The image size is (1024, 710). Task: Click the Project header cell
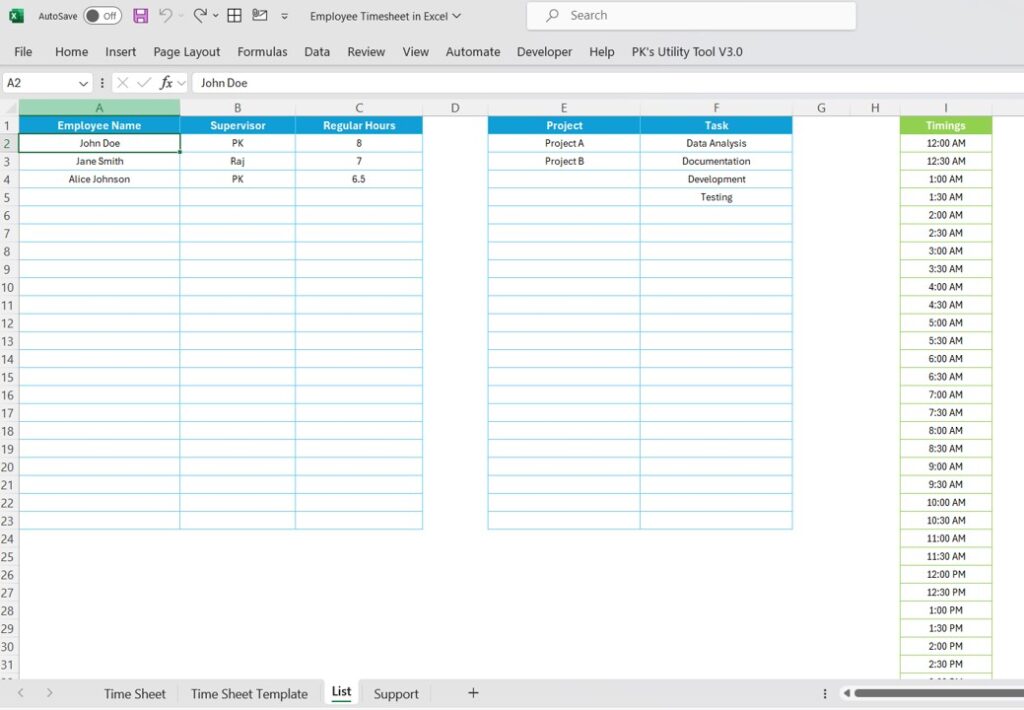pos(564,125)
